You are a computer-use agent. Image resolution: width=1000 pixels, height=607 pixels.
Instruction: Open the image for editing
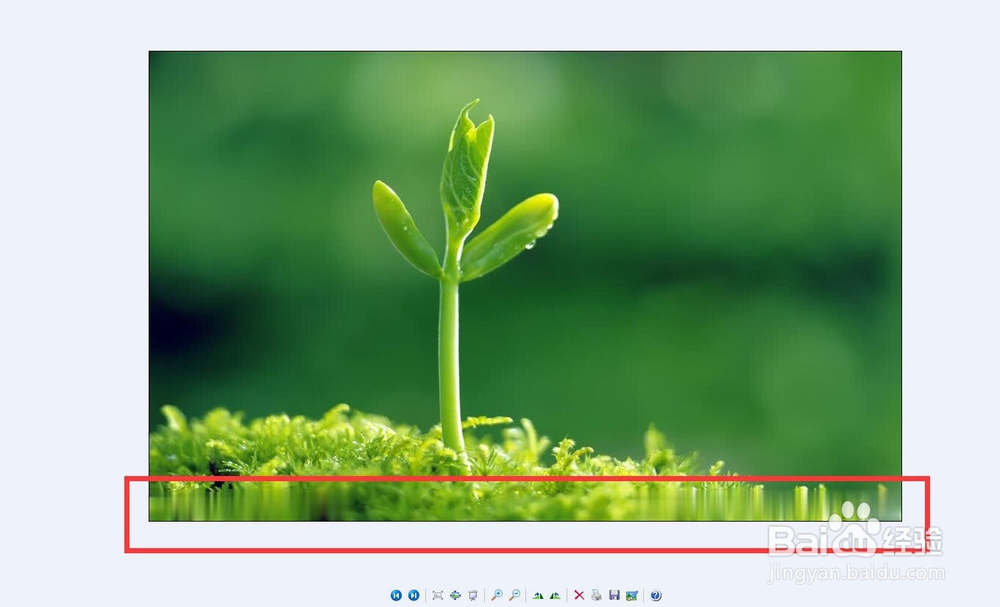pyautogui.click(x=632, y=594)
